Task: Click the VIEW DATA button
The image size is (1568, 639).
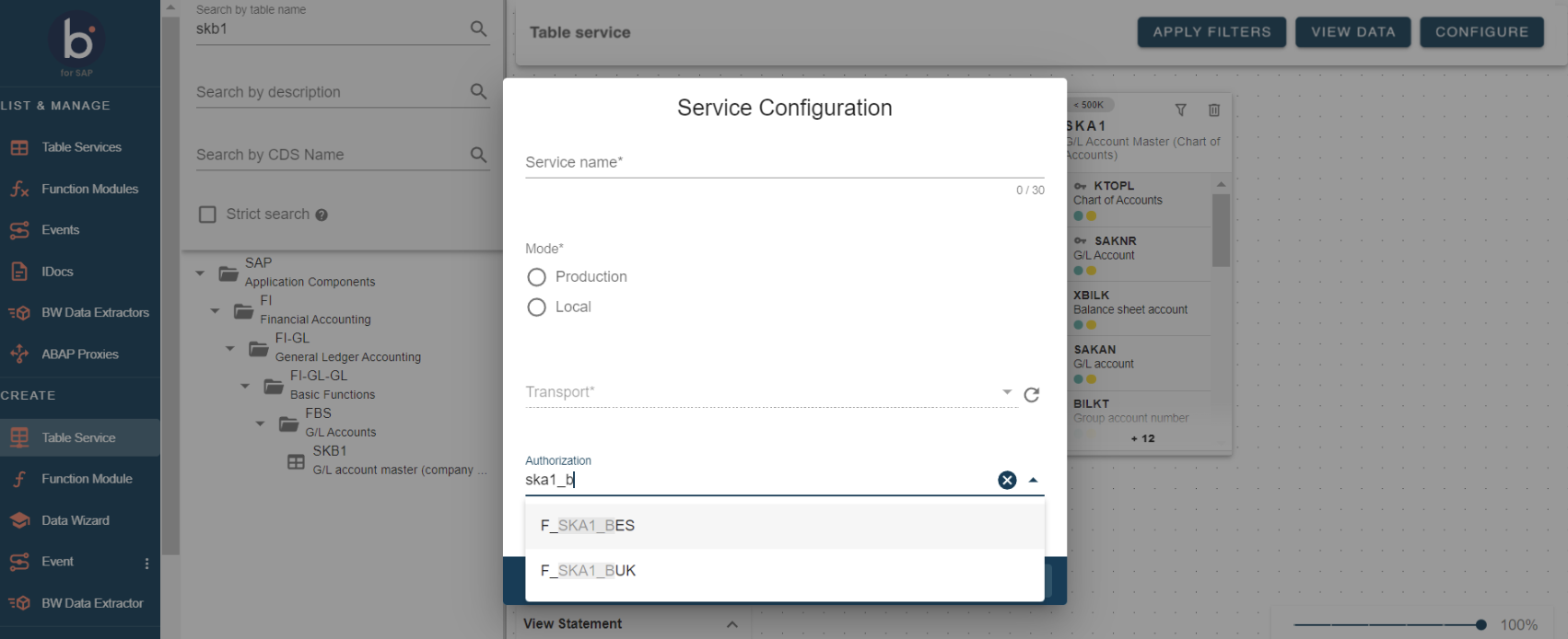Action: pos(1352,32)
